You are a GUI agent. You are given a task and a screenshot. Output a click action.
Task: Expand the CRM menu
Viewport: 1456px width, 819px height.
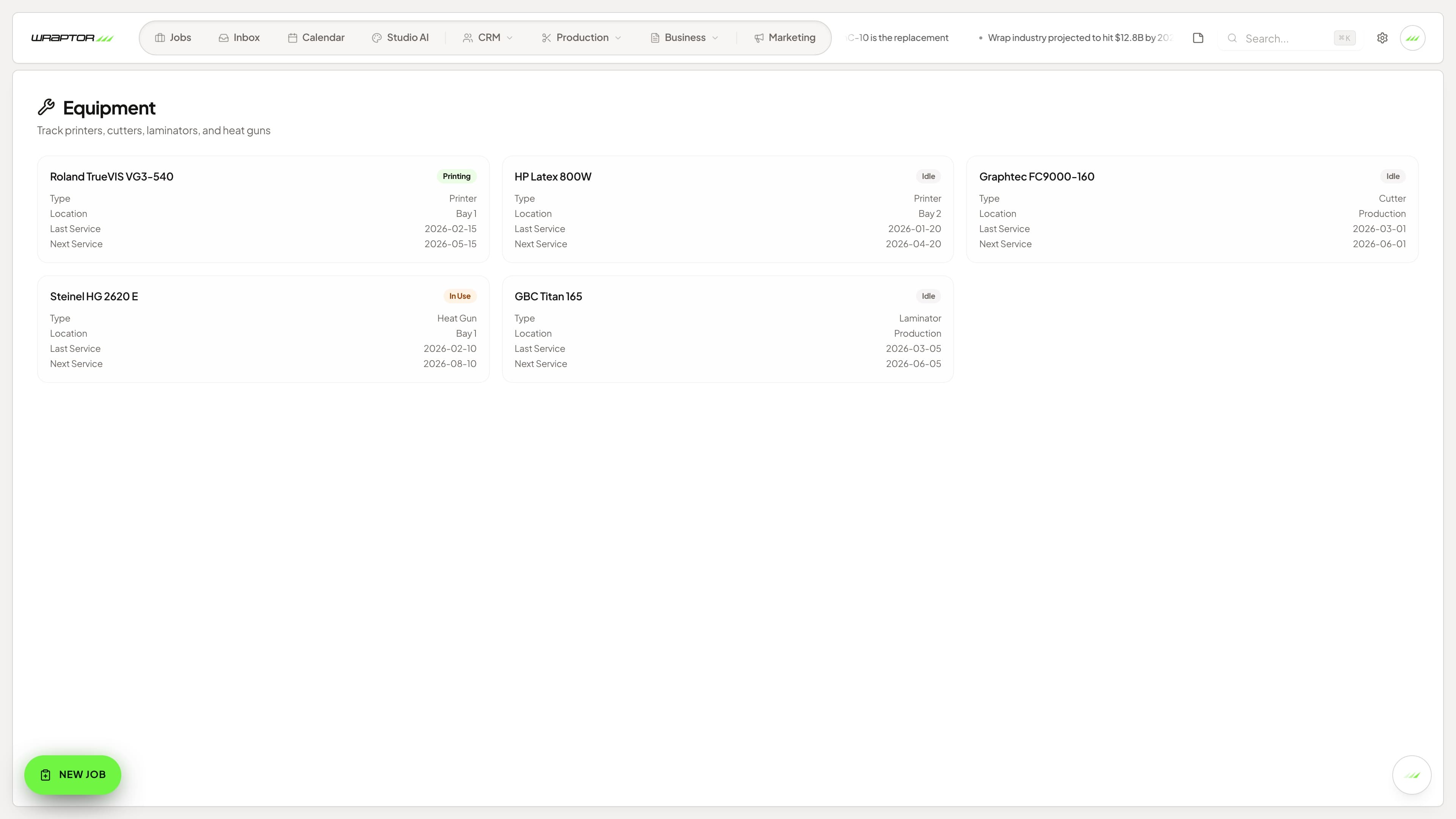(488, 38)
